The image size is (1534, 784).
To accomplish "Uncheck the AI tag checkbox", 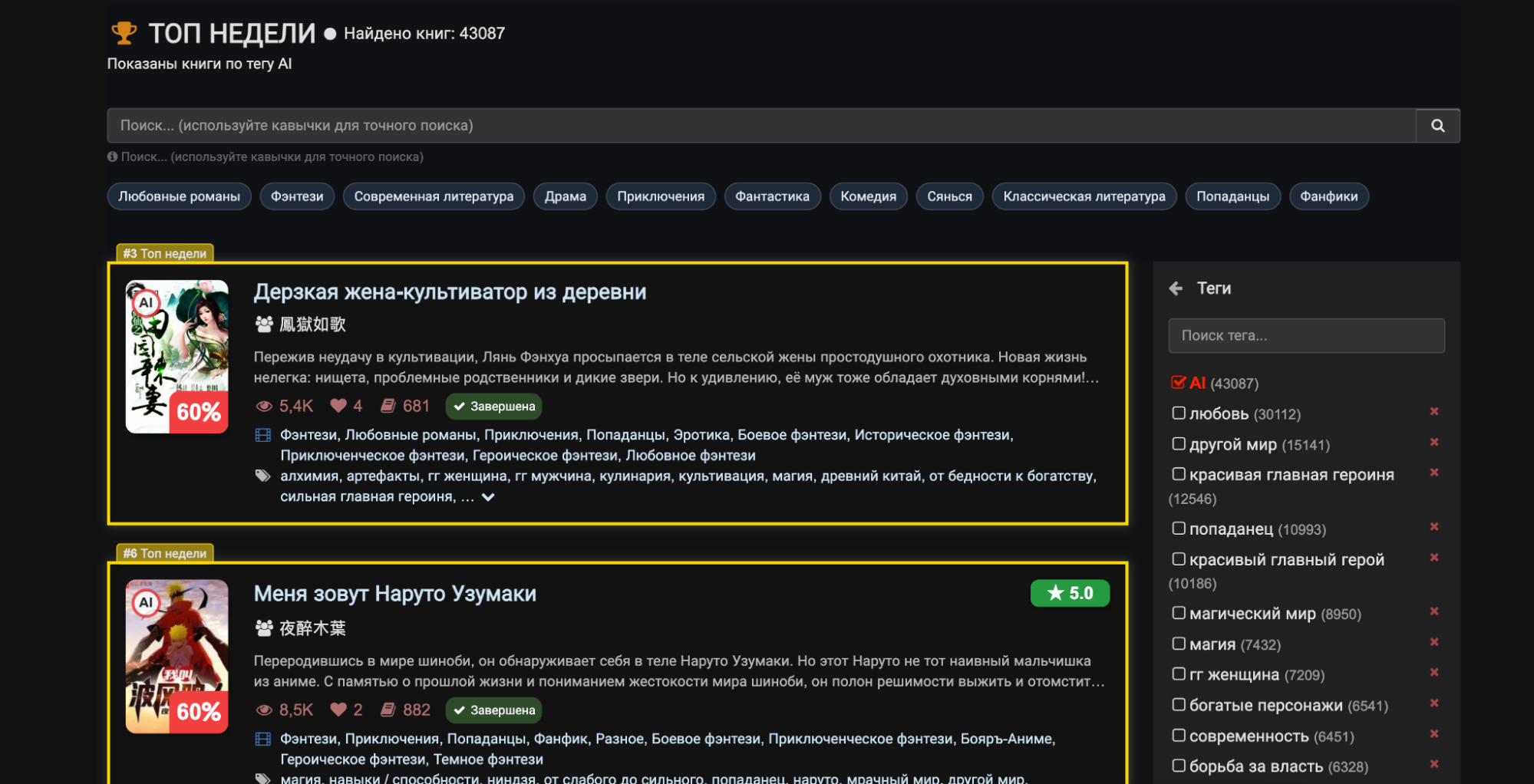I will [x=1178, y=382].
